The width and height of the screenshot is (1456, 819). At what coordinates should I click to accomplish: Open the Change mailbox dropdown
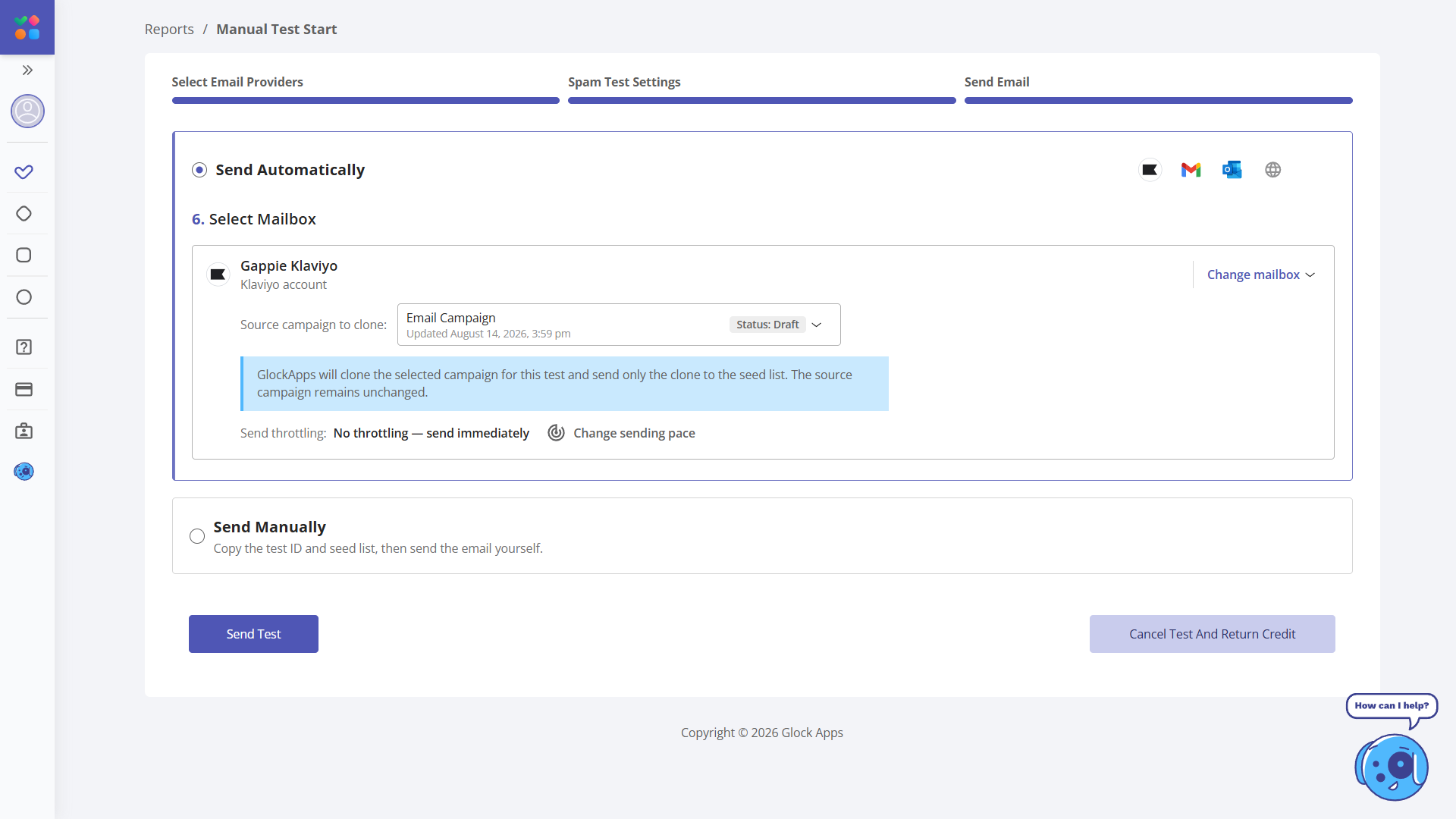(x=1260, y=275)
